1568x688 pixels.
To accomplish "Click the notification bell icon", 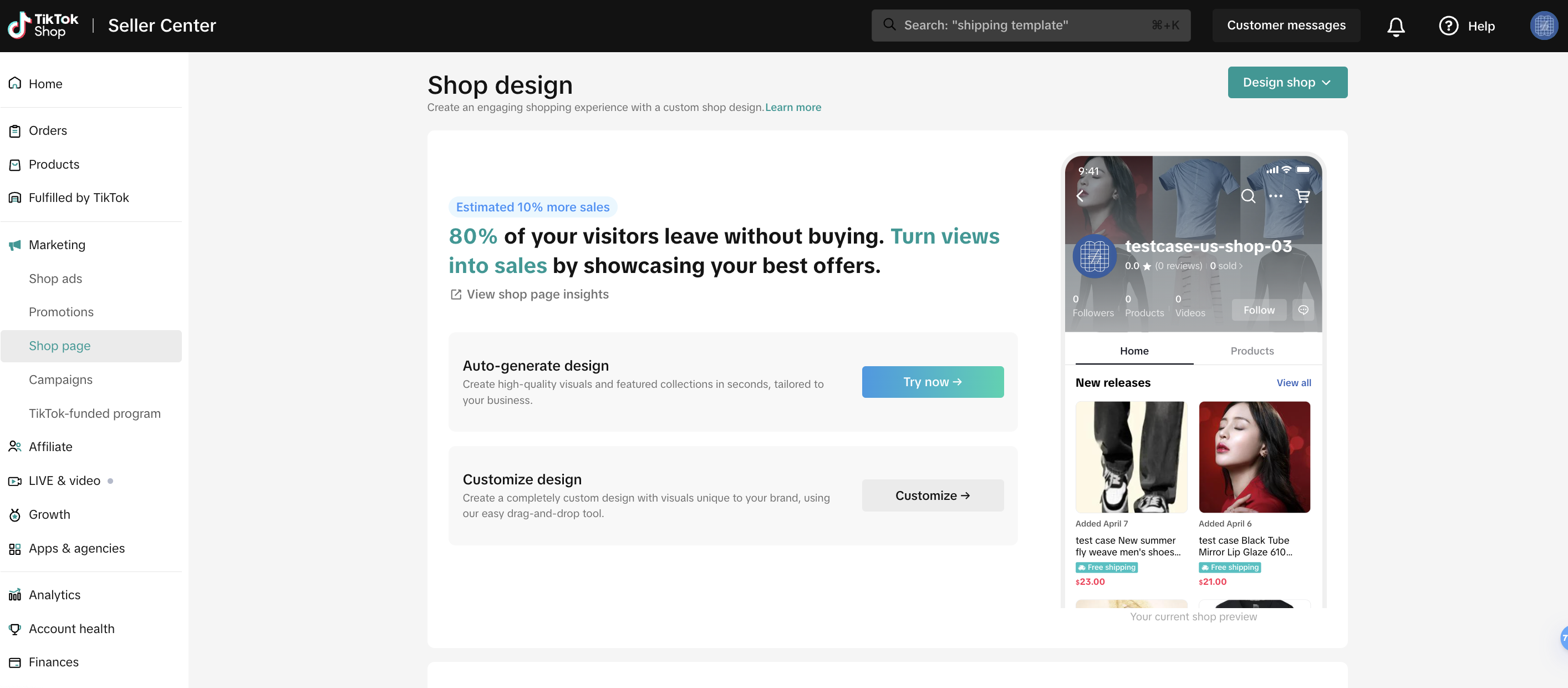I will (1396, 26).
